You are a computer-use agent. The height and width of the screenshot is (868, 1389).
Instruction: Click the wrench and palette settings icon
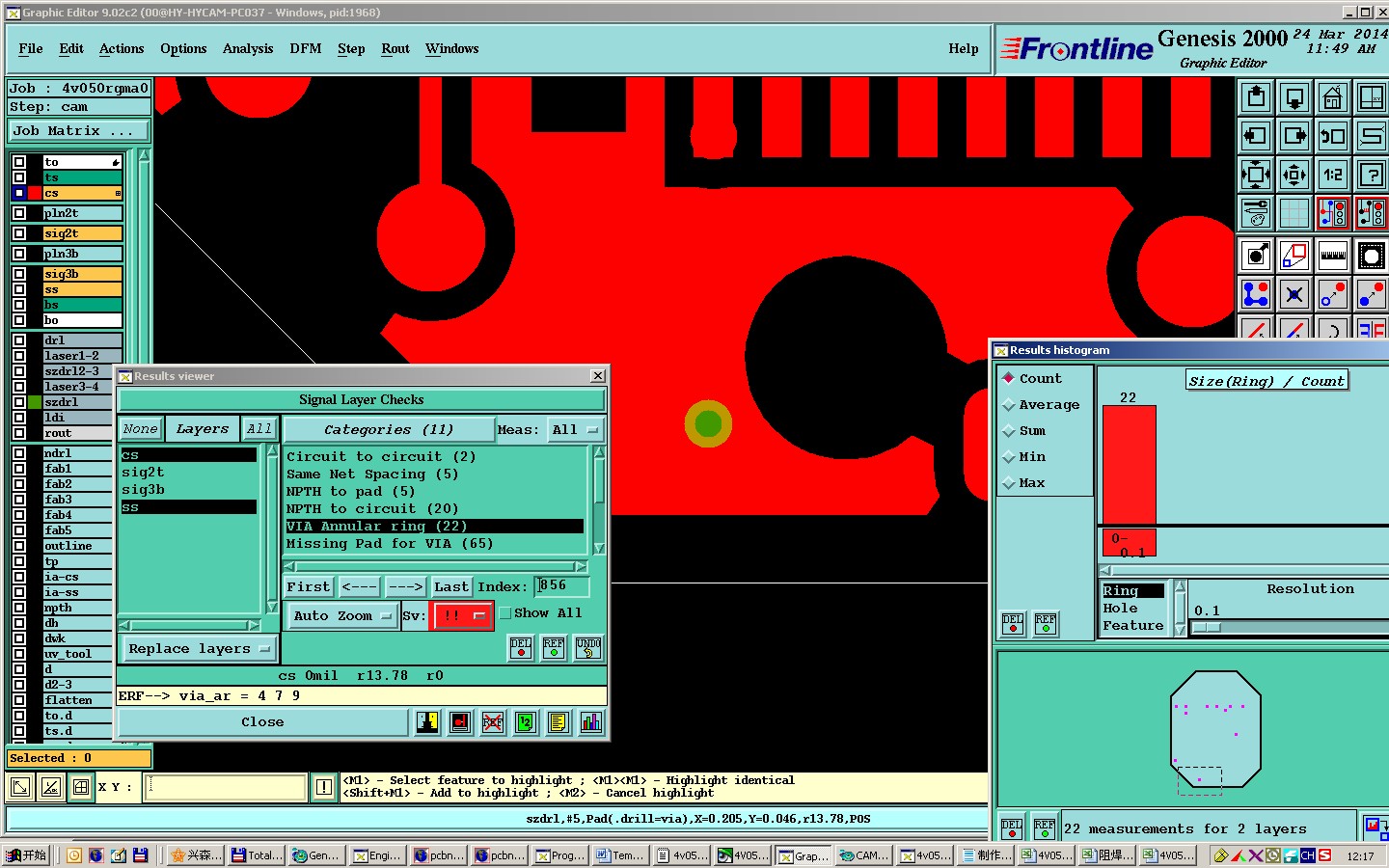1256,213
